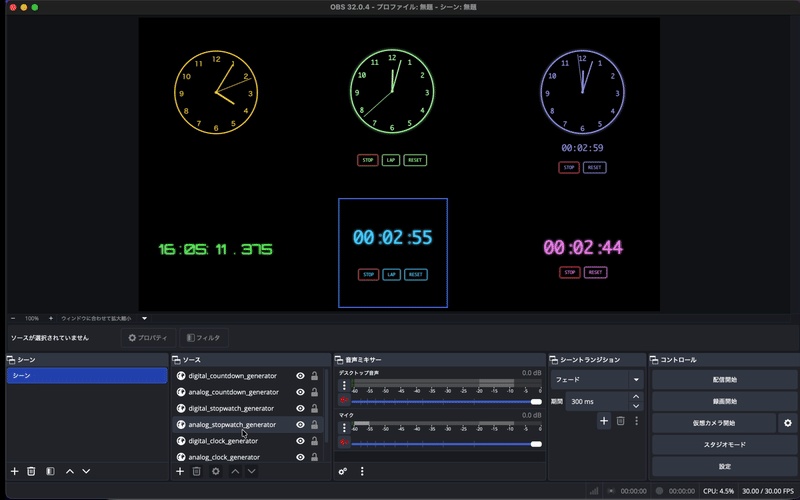
Task: Move source down in Sources toolbar
Action: click(x=252, y=471)
